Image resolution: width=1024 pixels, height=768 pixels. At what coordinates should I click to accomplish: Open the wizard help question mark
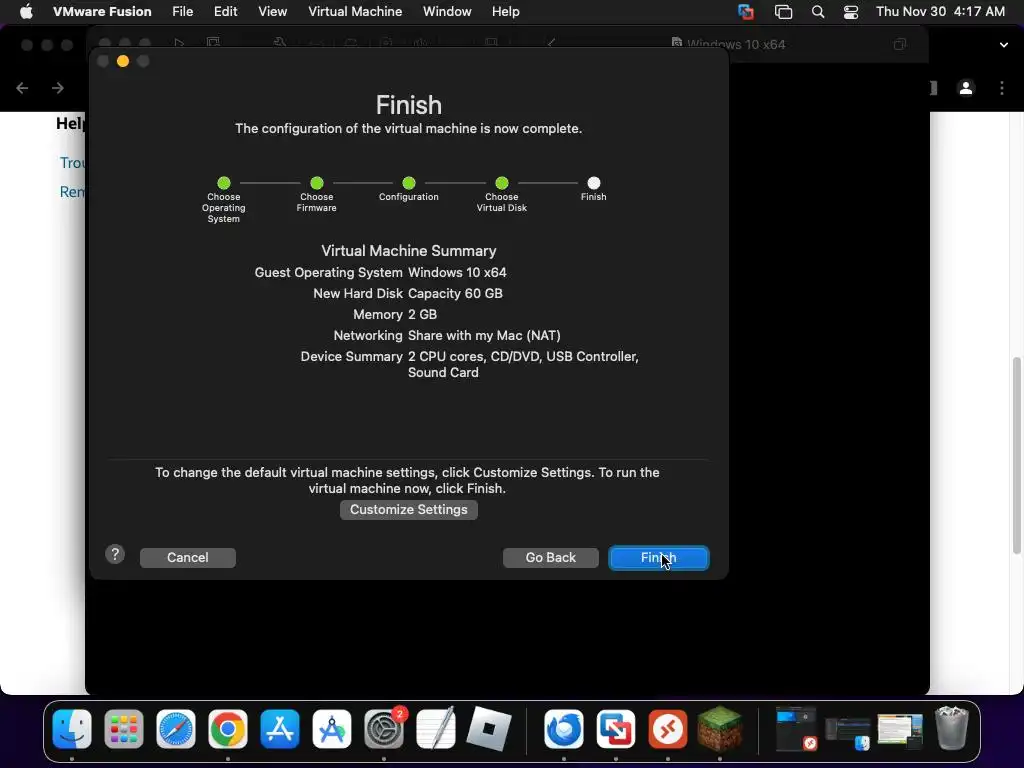click(x=115, y=554)
